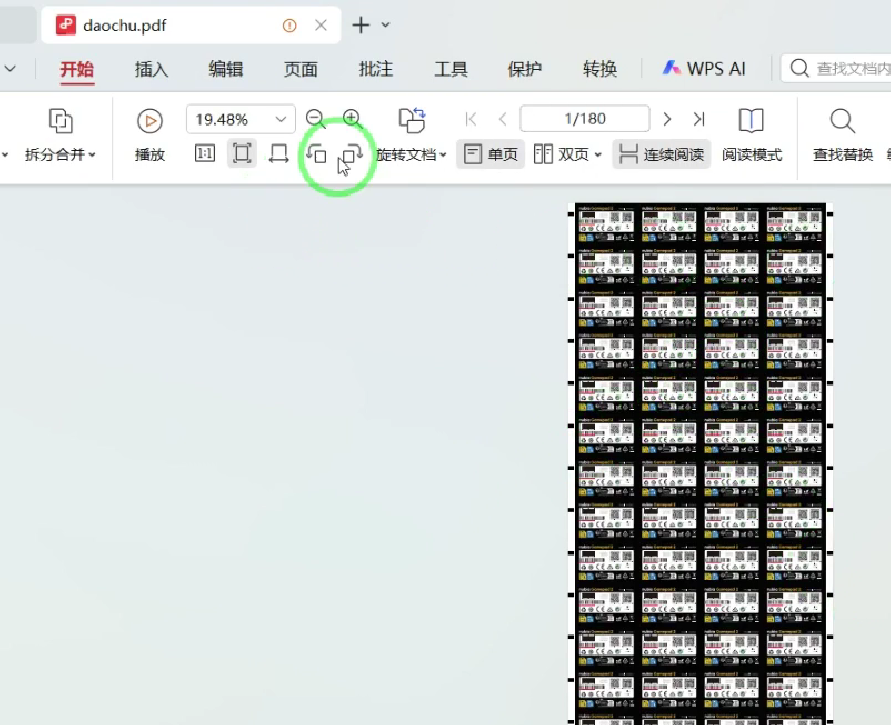Expand the Rotate Document dropdown arrow
This screenshot has height=725, width=891.
tap(443, 155)
